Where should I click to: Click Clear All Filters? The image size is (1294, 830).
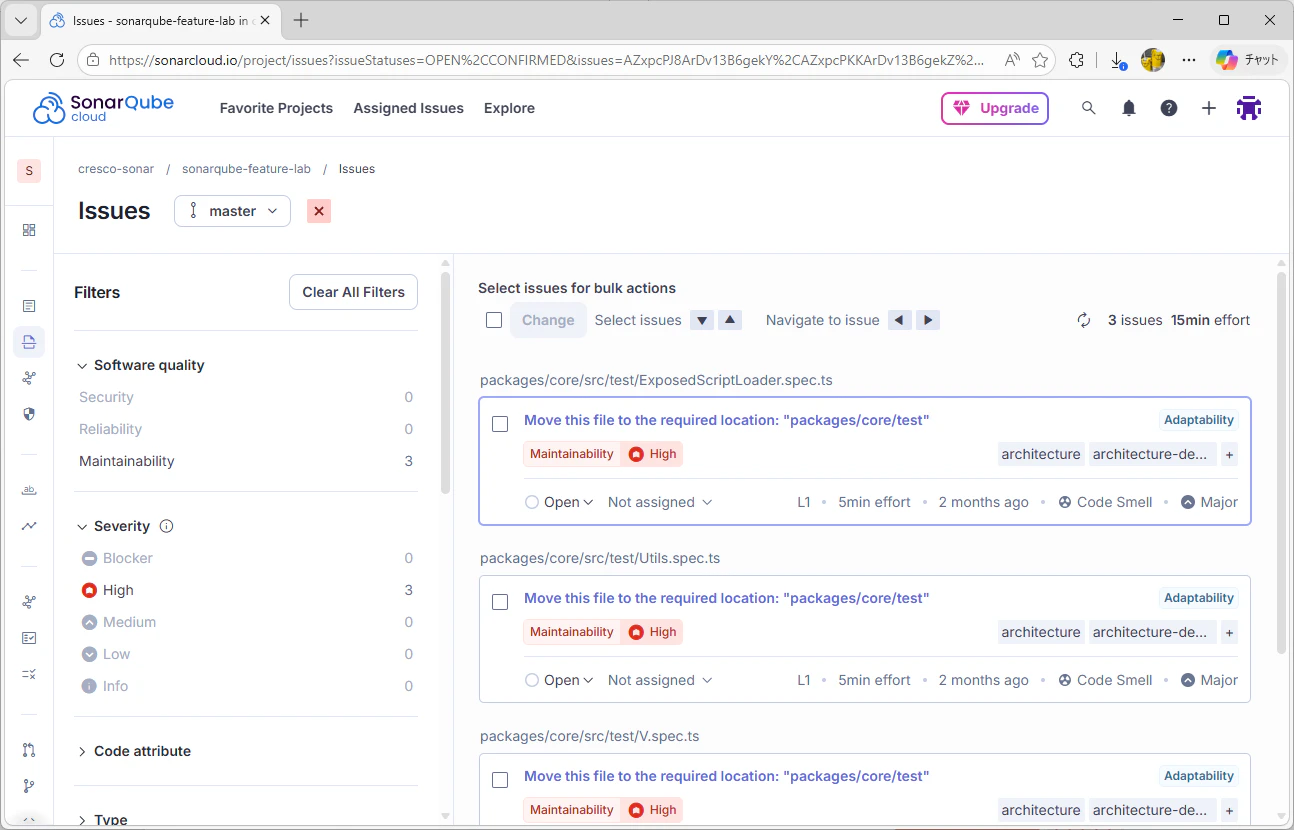point(354,292)
